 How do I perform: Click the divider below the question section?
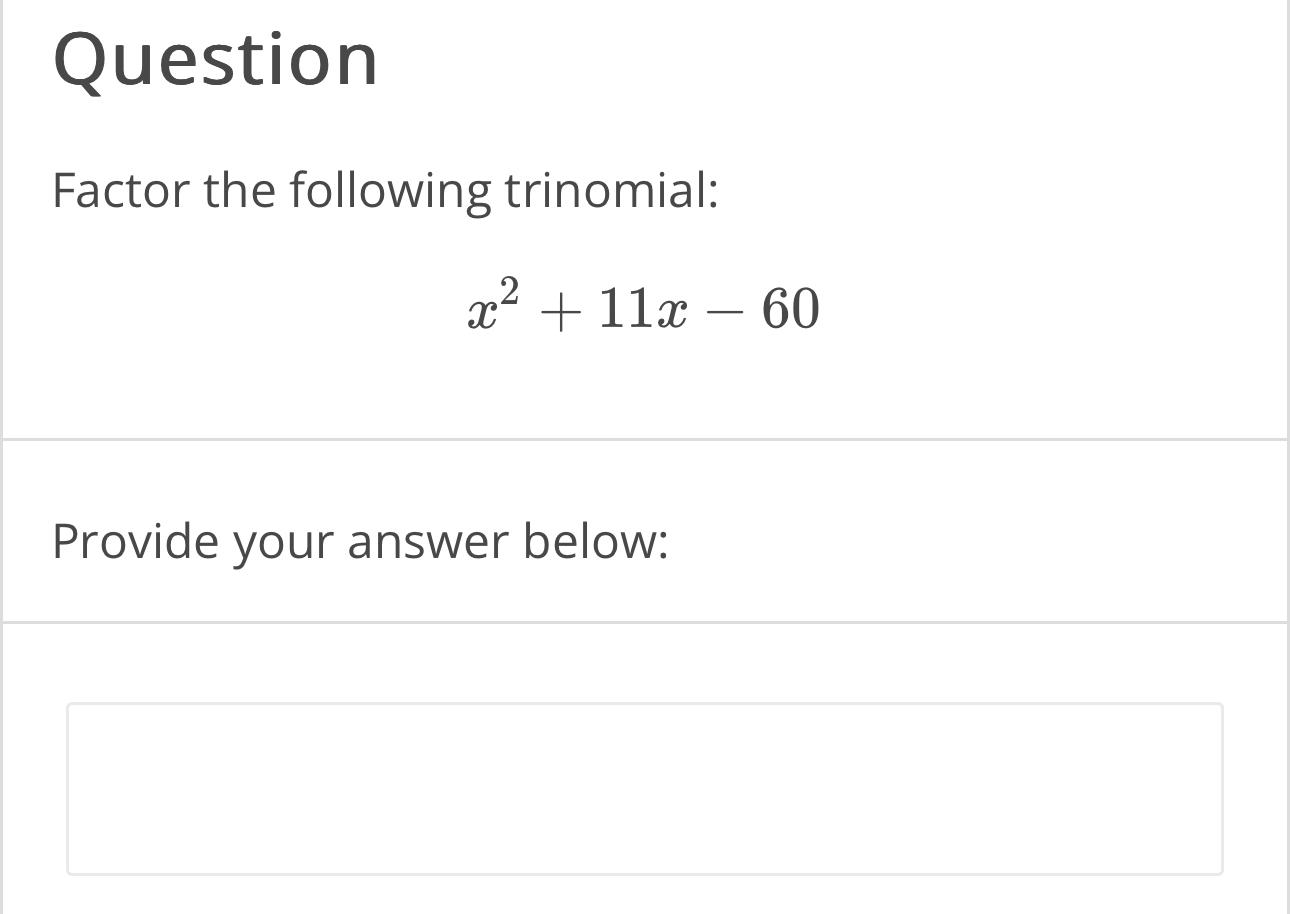point(645,436)
